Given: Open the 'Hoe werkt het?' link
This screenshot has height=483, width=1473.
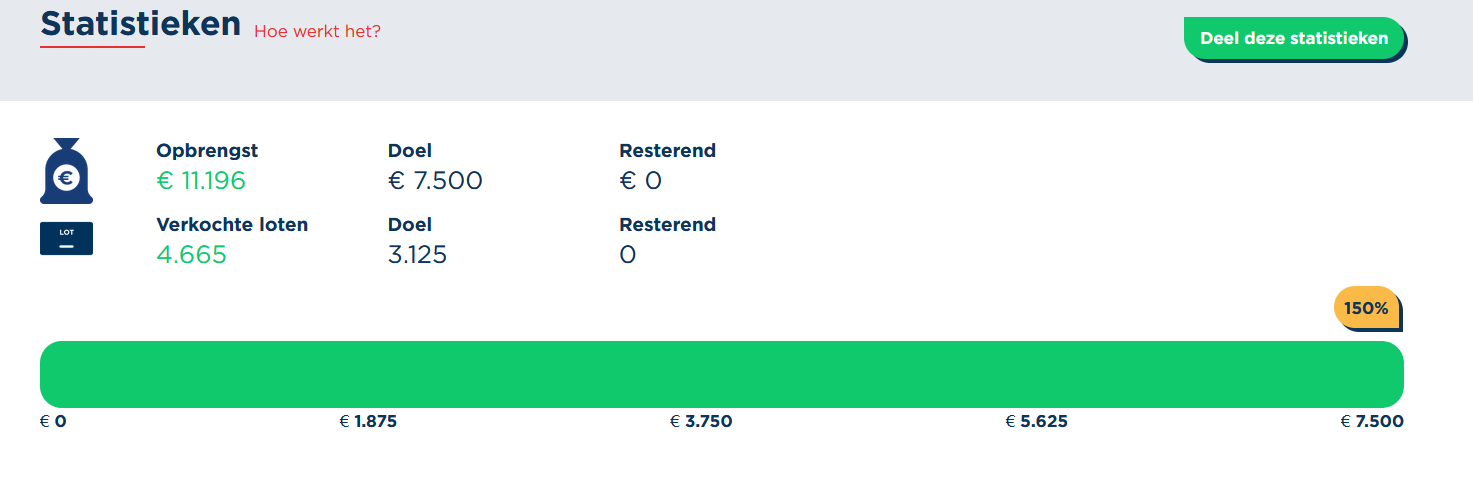Looking at the screenshot, I should 317,31.
